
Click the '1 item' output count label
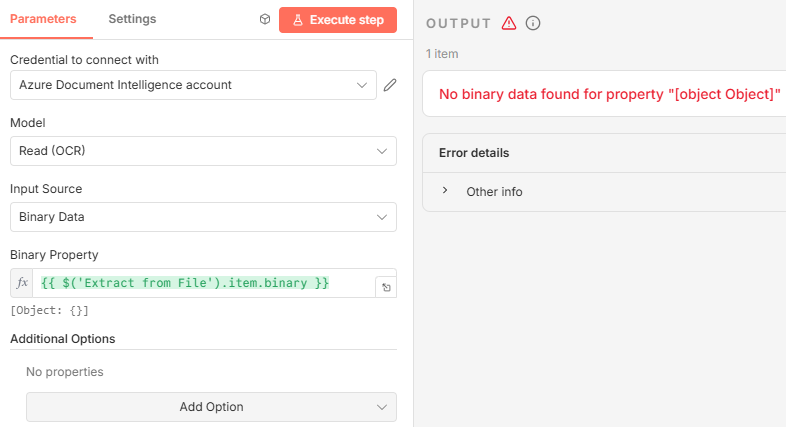click(x=442, y=54)
